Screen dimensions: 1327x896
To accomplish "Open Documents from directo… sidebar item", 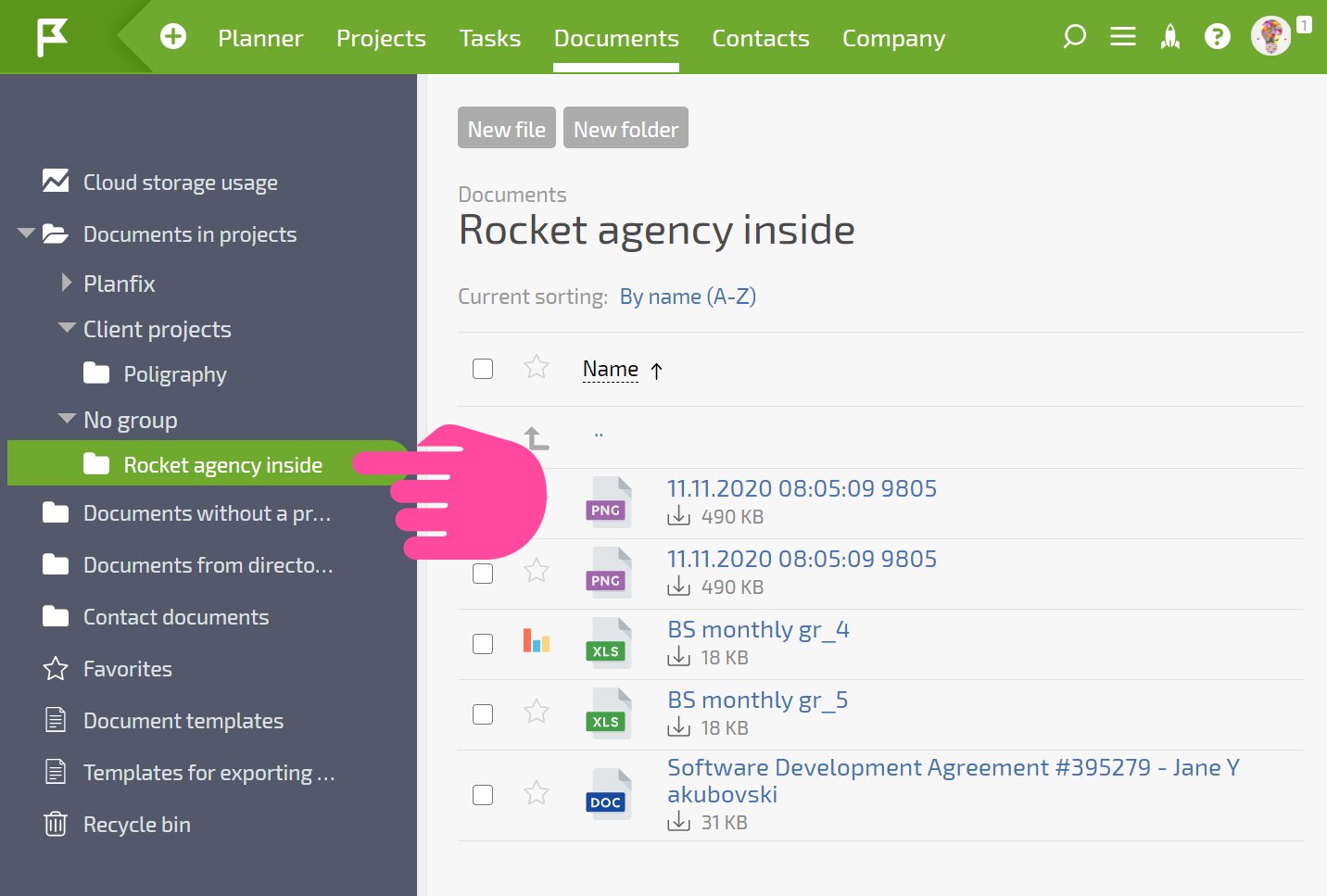I will point(209,565).
